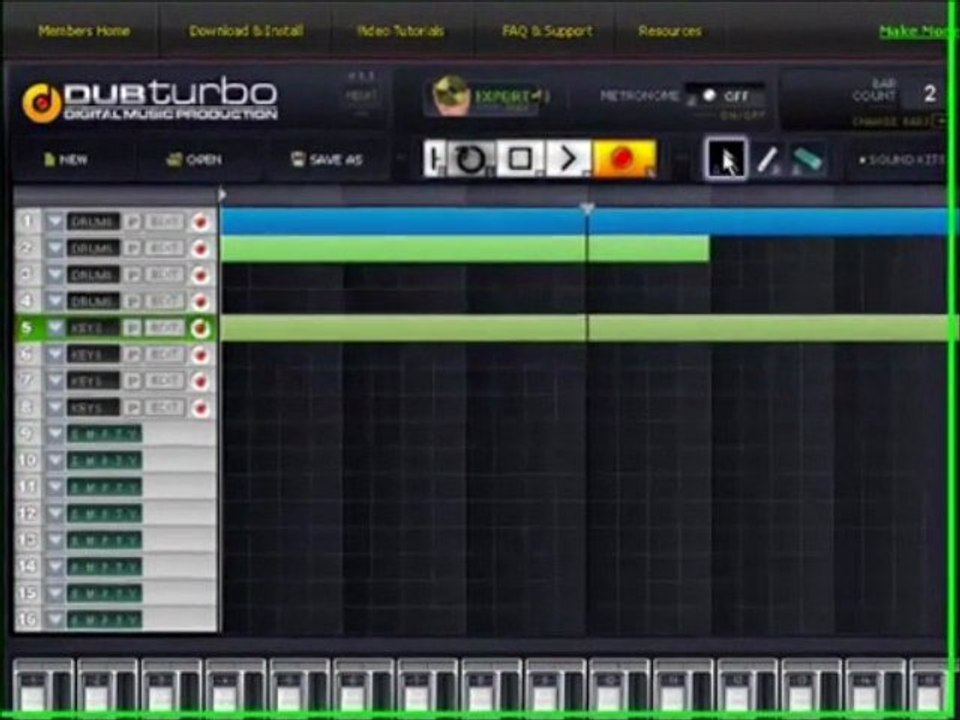Start playback with the Play arrow button
The width and height of the screenshot is (960, 720).
[x=568, y=159]
